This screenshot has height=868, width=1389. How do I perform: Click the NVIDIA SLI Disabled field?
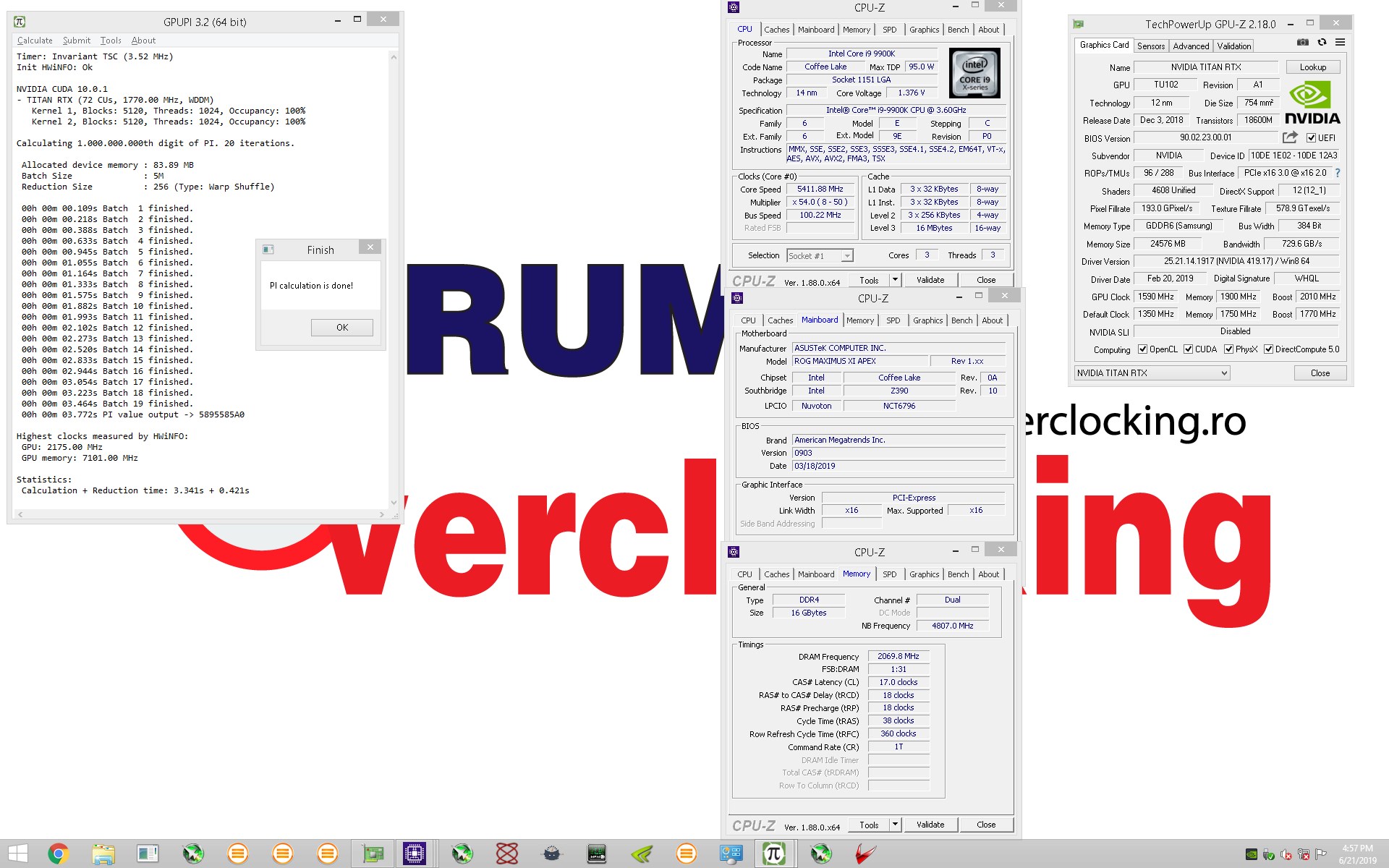point(1236,331)
